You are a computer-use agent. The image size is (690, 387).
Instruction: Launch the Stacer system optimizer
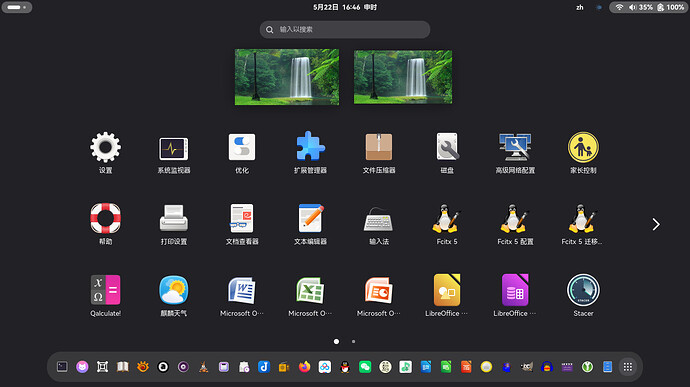[583, 295]
